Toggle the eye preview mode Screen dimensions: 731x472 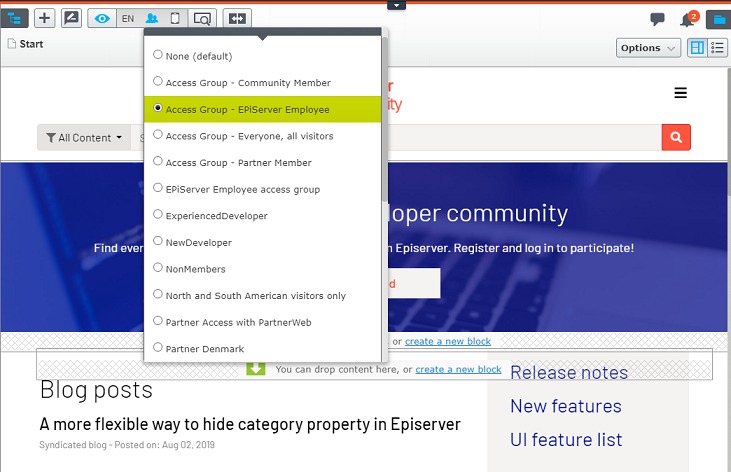[102, 18]
